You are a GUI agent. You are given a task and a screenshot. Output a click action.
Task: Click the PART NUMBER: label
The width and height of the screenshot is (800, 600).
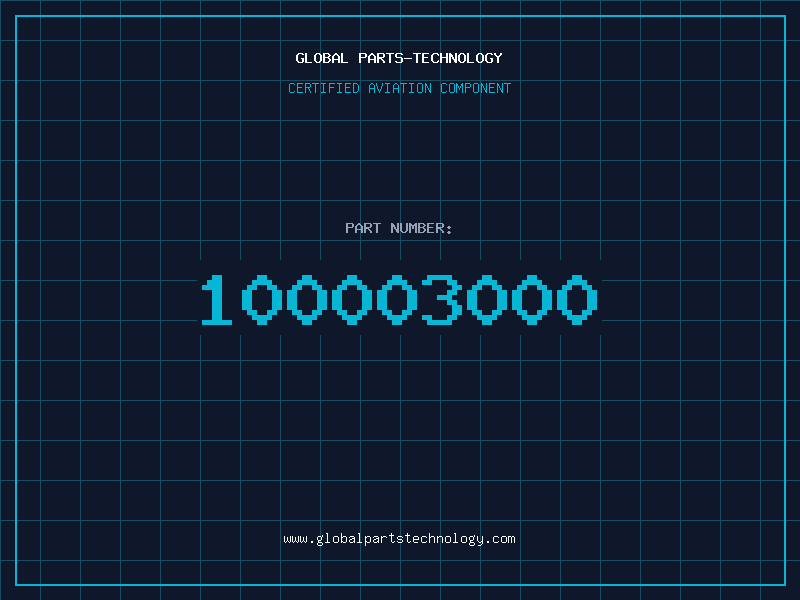click(399, 228)
